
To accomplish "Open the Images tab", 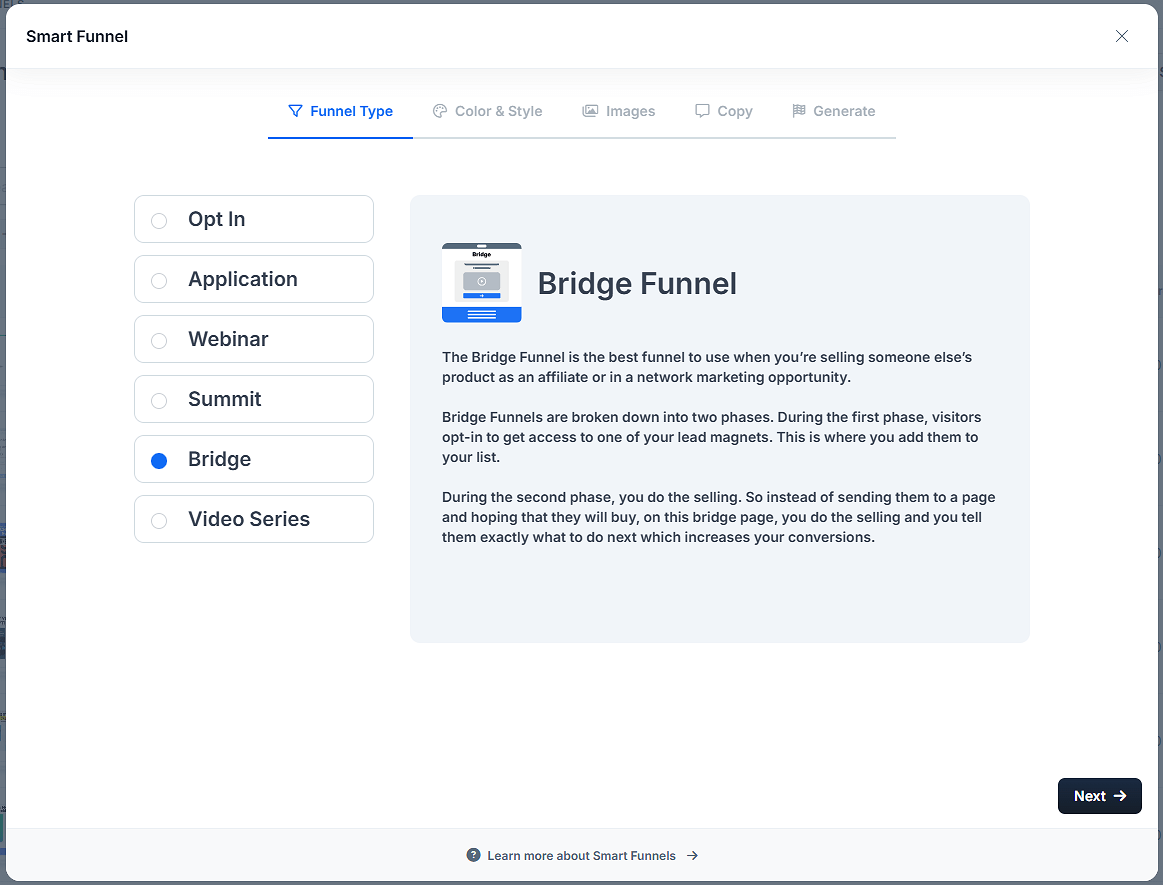I will click(x=619, y=111).
